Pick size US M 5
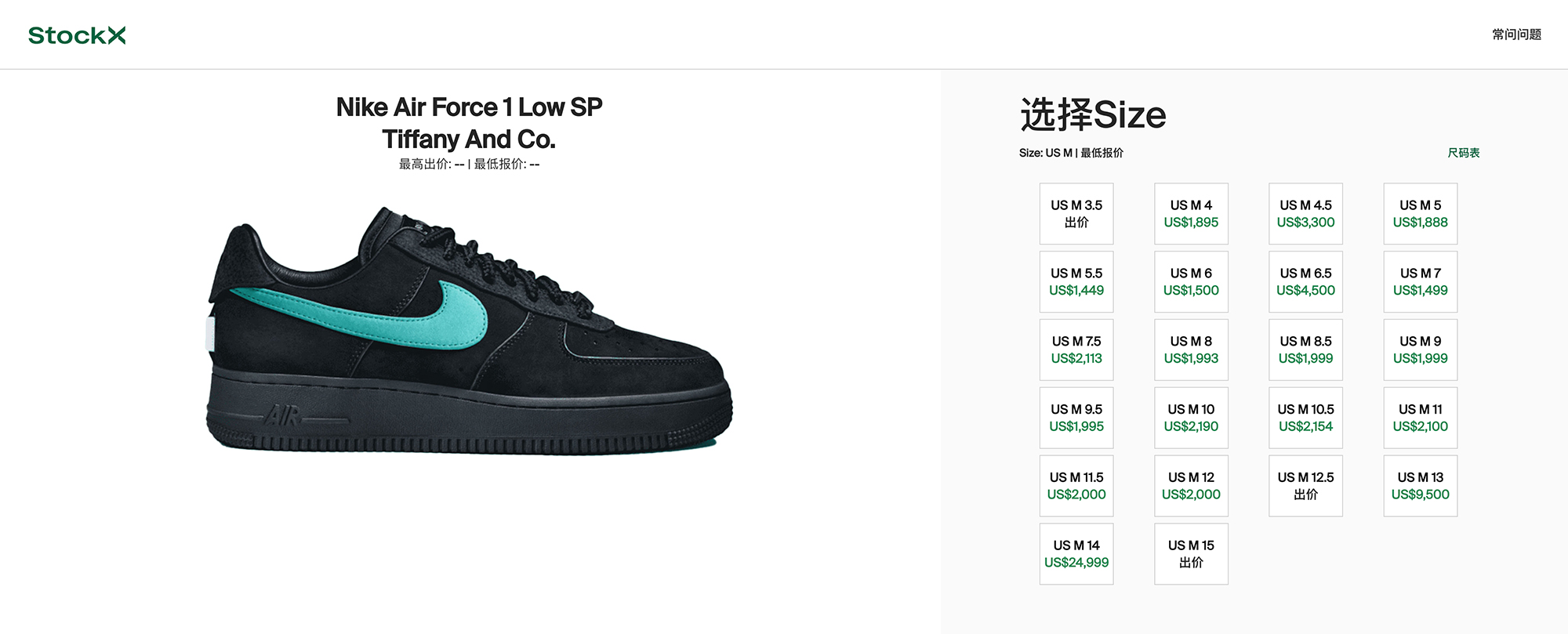 pos(1420,214)
